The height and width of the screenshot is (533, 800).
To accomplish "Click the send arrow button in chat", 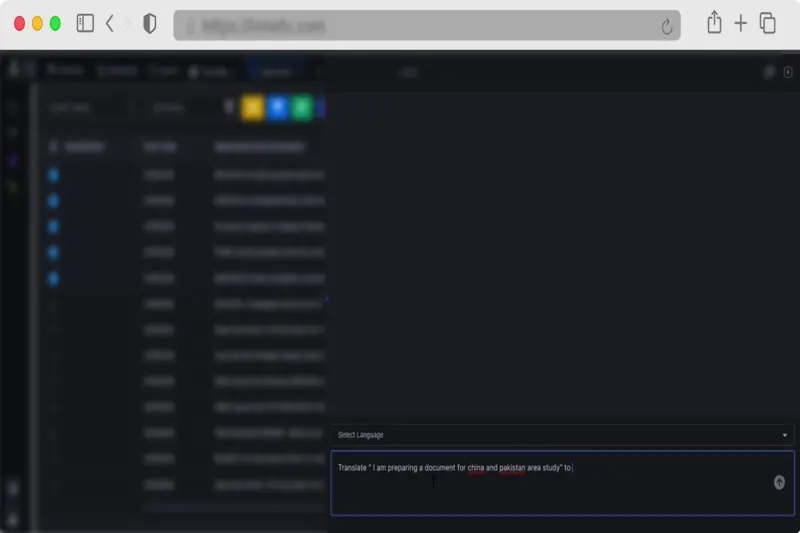I will (x=779, y=482).
